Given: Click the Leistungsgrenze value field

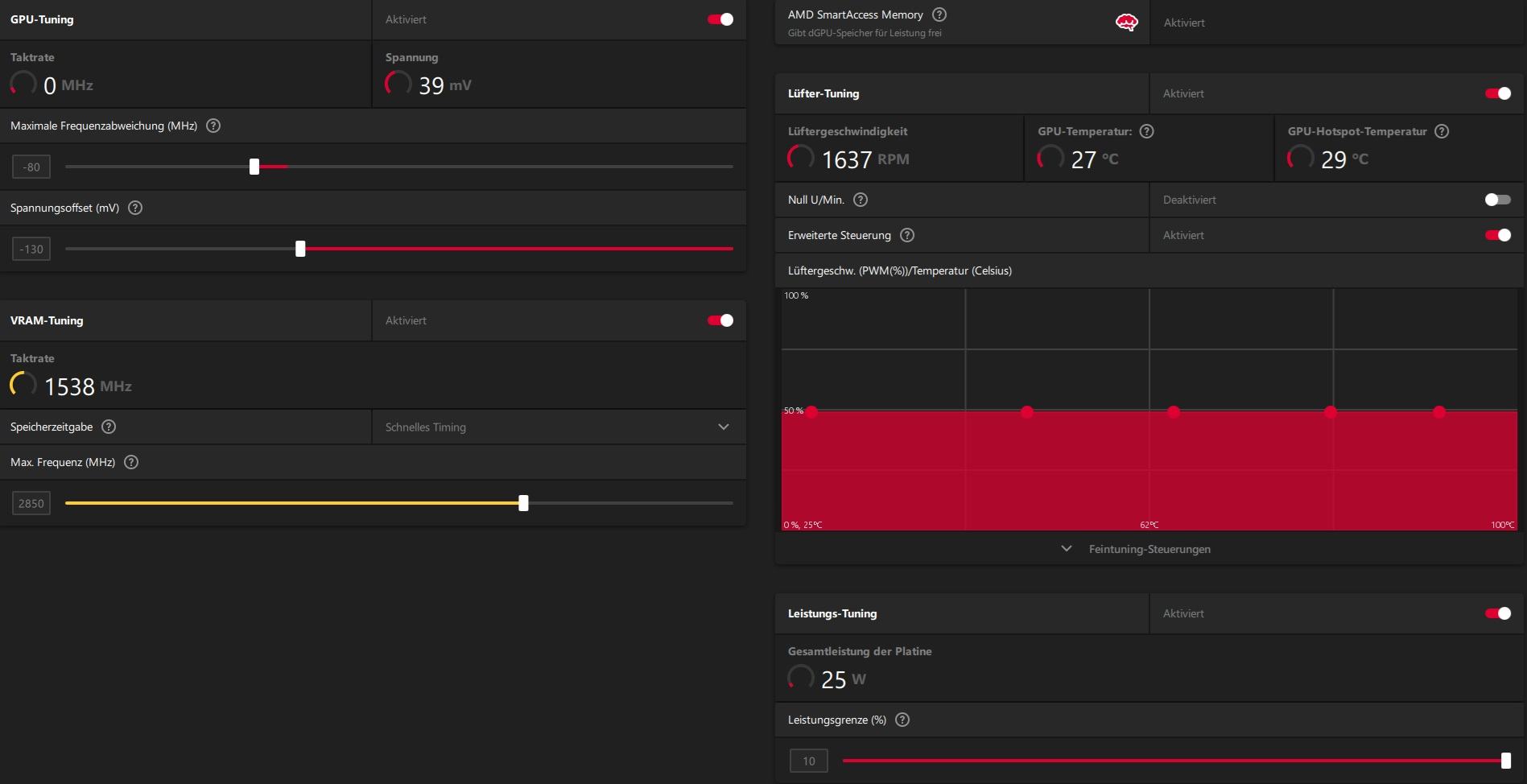Looking at the screenshot, I should (809, 761).
